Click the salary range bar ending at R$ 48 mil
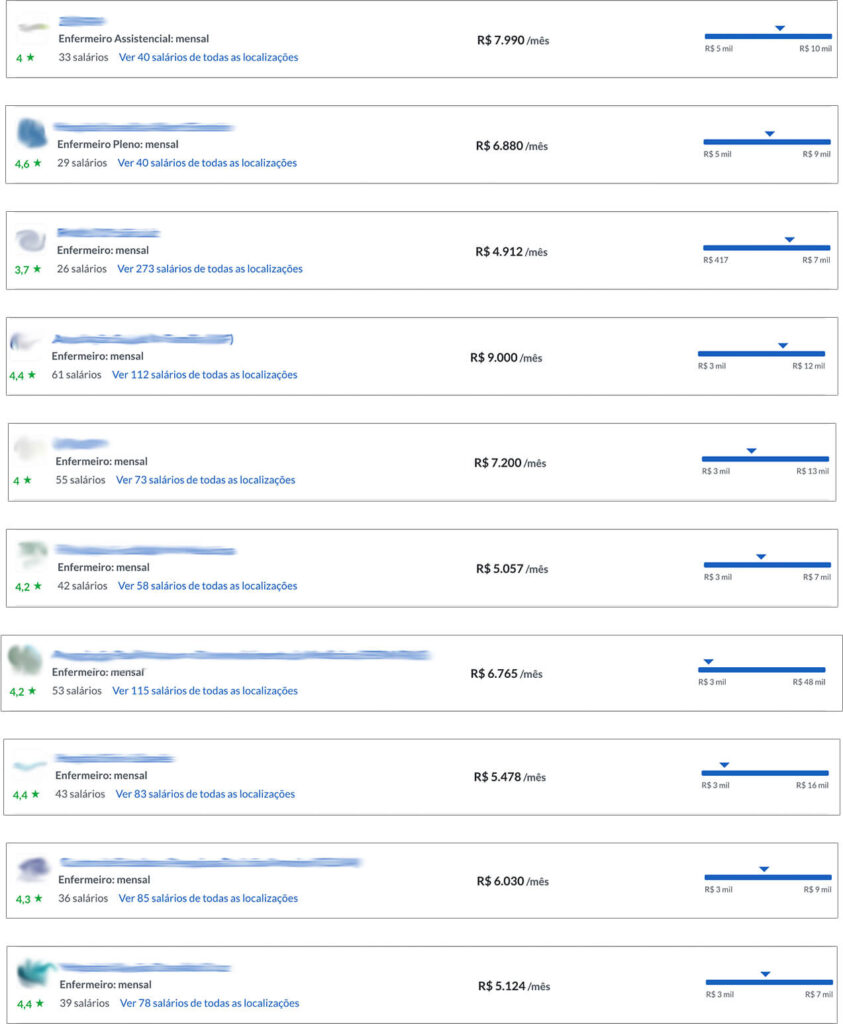This screenshot has width=843, height=1024. (x=761, y=670)
